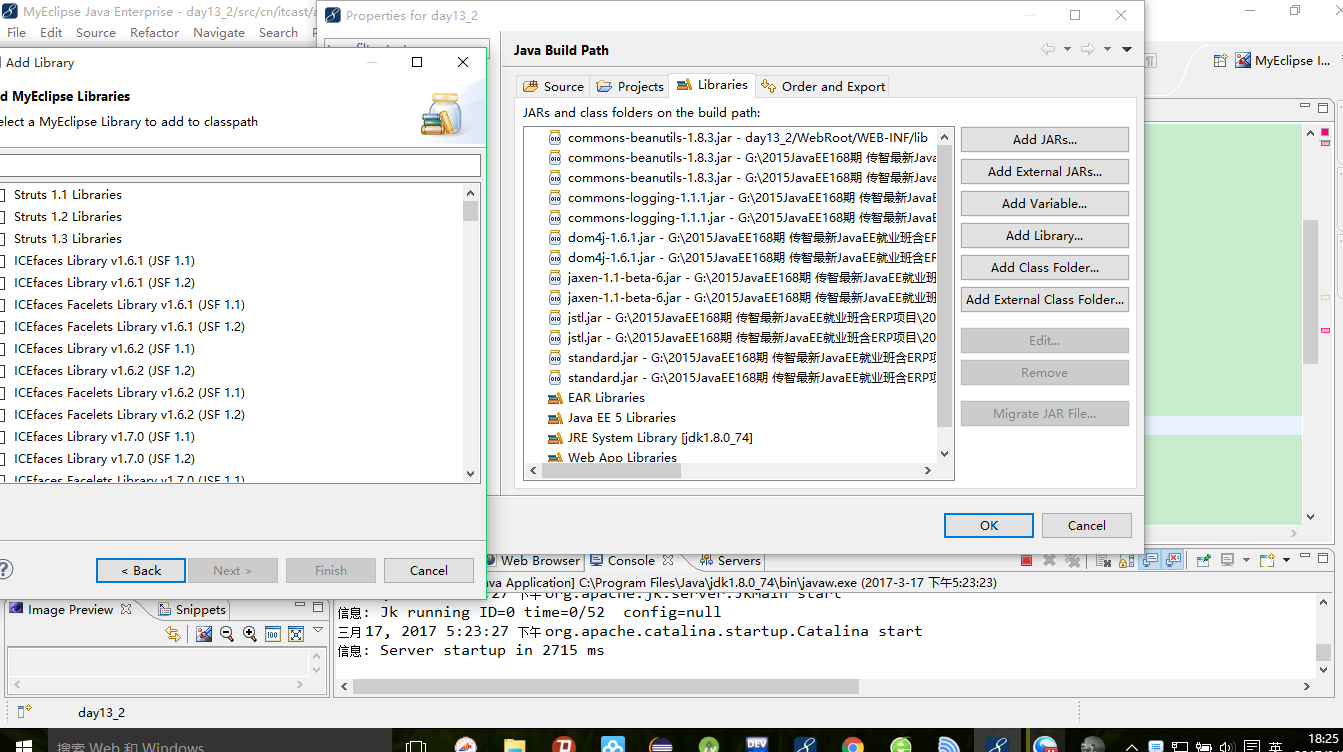Click the console horizontal scrollbar
Screen dimensions: 1343x752
click(605, 687)
